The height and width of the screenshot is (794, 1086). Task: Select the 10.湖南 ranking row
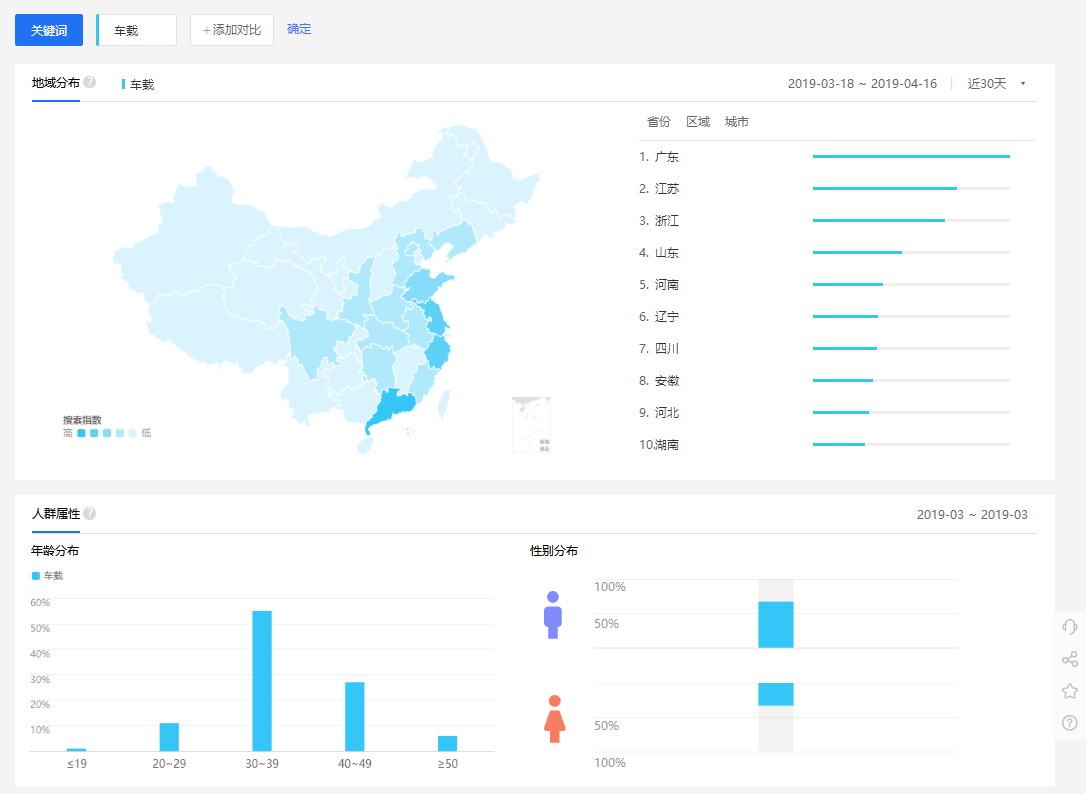[x=824, y=445]
